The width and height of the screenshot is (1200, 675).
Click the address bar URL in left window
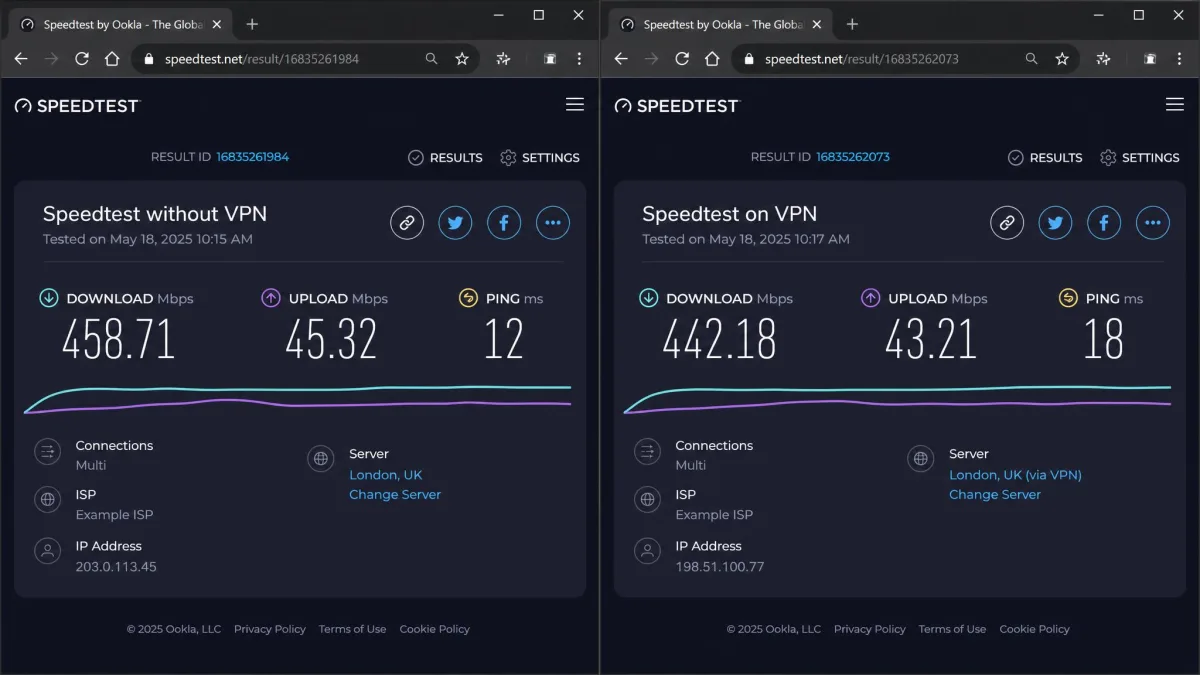tap(262, 59)
